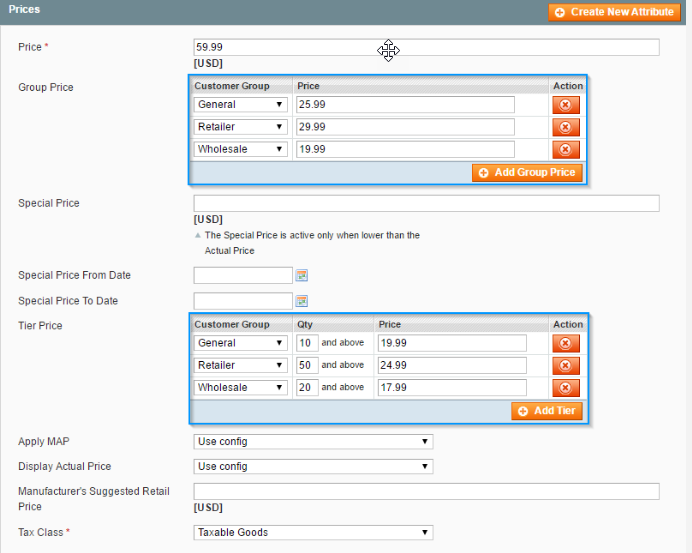Viewport: 692px width, 553px height.
Task: Open Retailer customer group dropdown in Group Price
Action: click(x=241, y=127)
